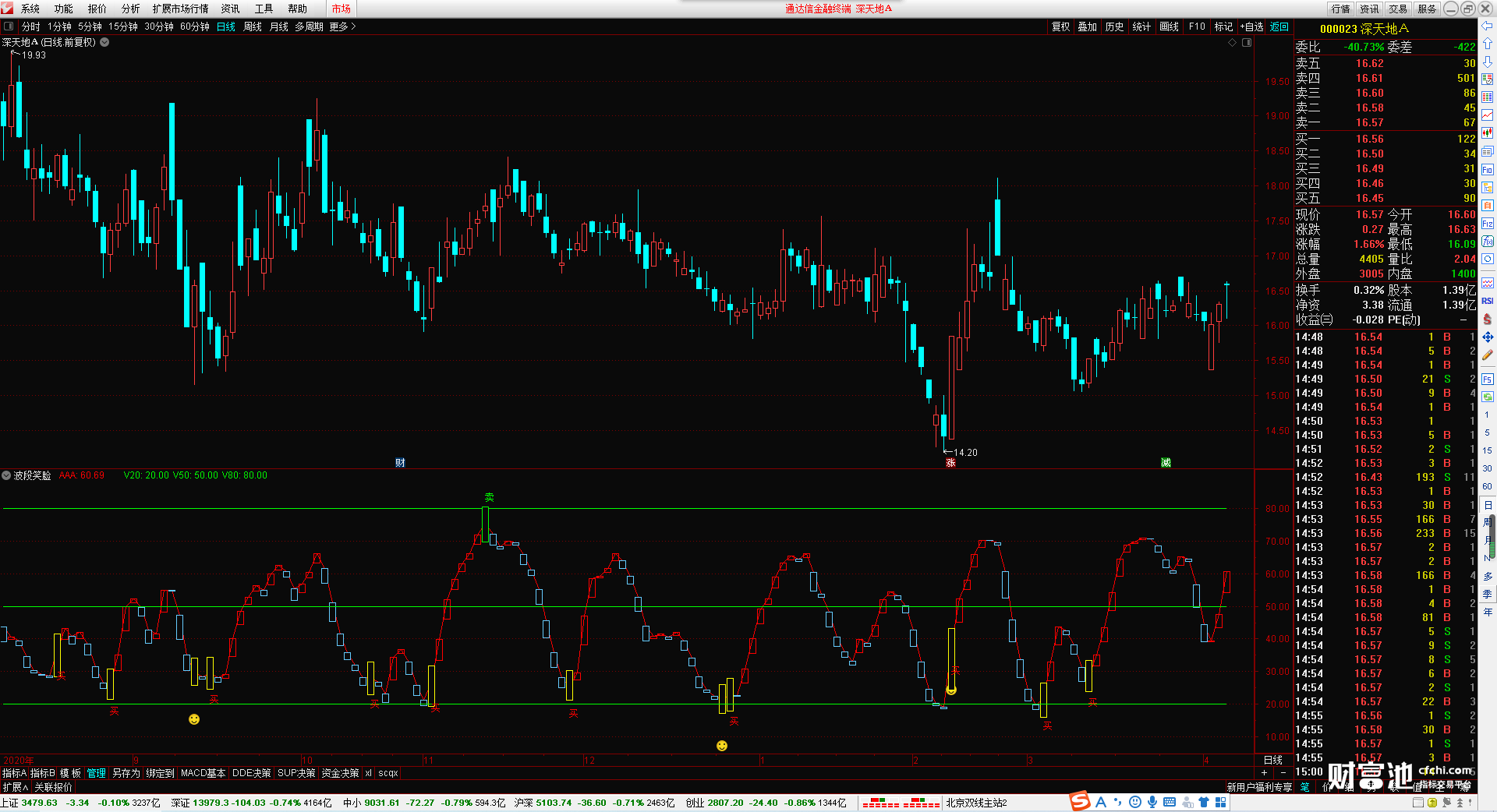The height and width of the screenshot is (812, 1497).
Task: Click the back arrow icon in right sidebar
Action: pos(1488,26)
